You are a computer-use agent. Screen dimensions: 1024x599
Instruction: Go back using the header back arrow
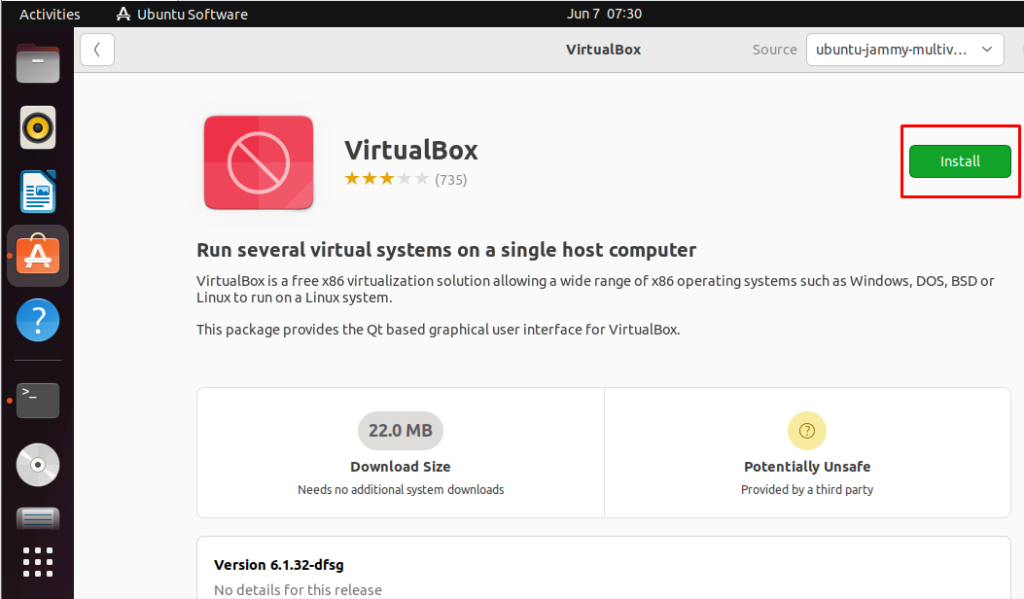(97, 50)
